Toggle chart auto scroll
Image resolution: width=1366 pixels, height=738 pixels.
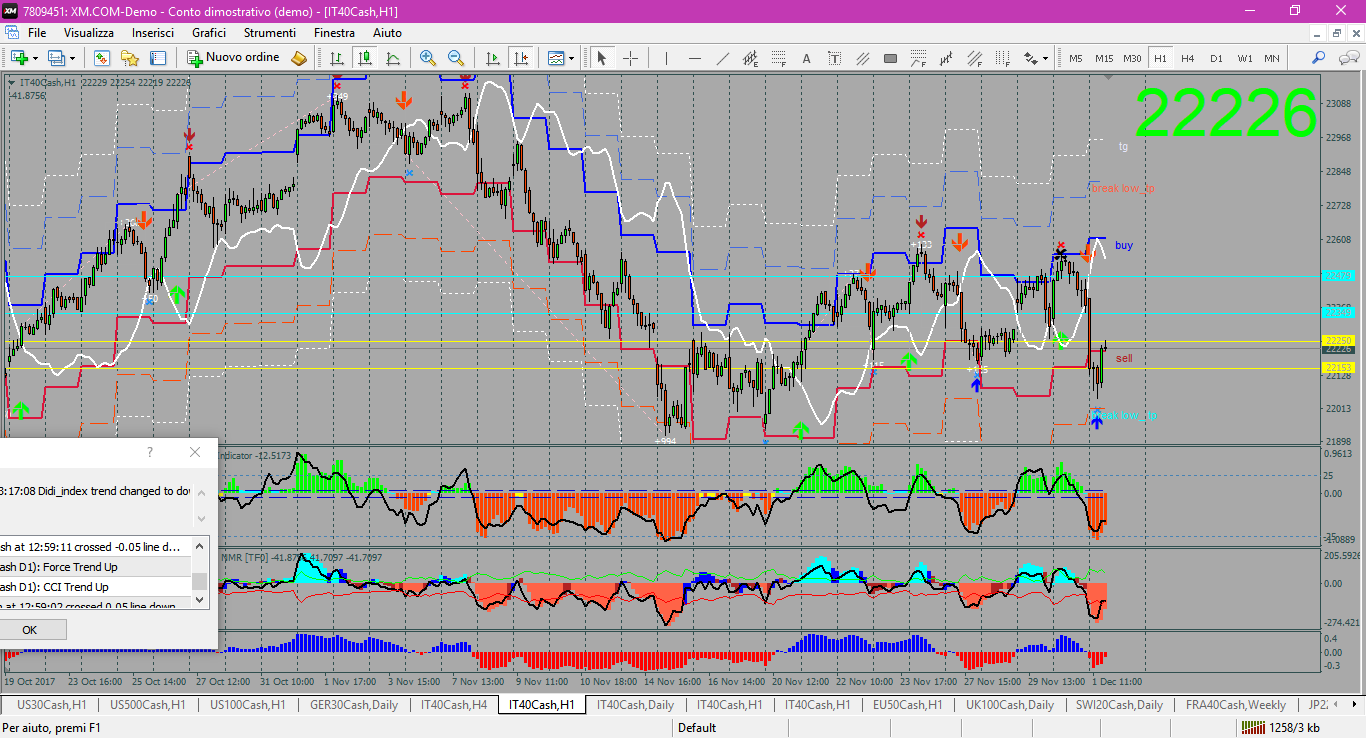492,58
